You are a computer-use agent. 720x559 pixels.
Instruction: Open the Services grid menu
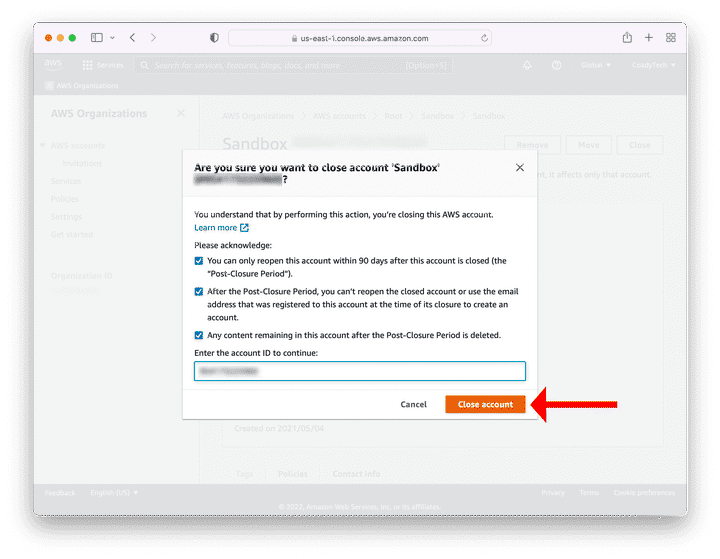tap(103, 65)
